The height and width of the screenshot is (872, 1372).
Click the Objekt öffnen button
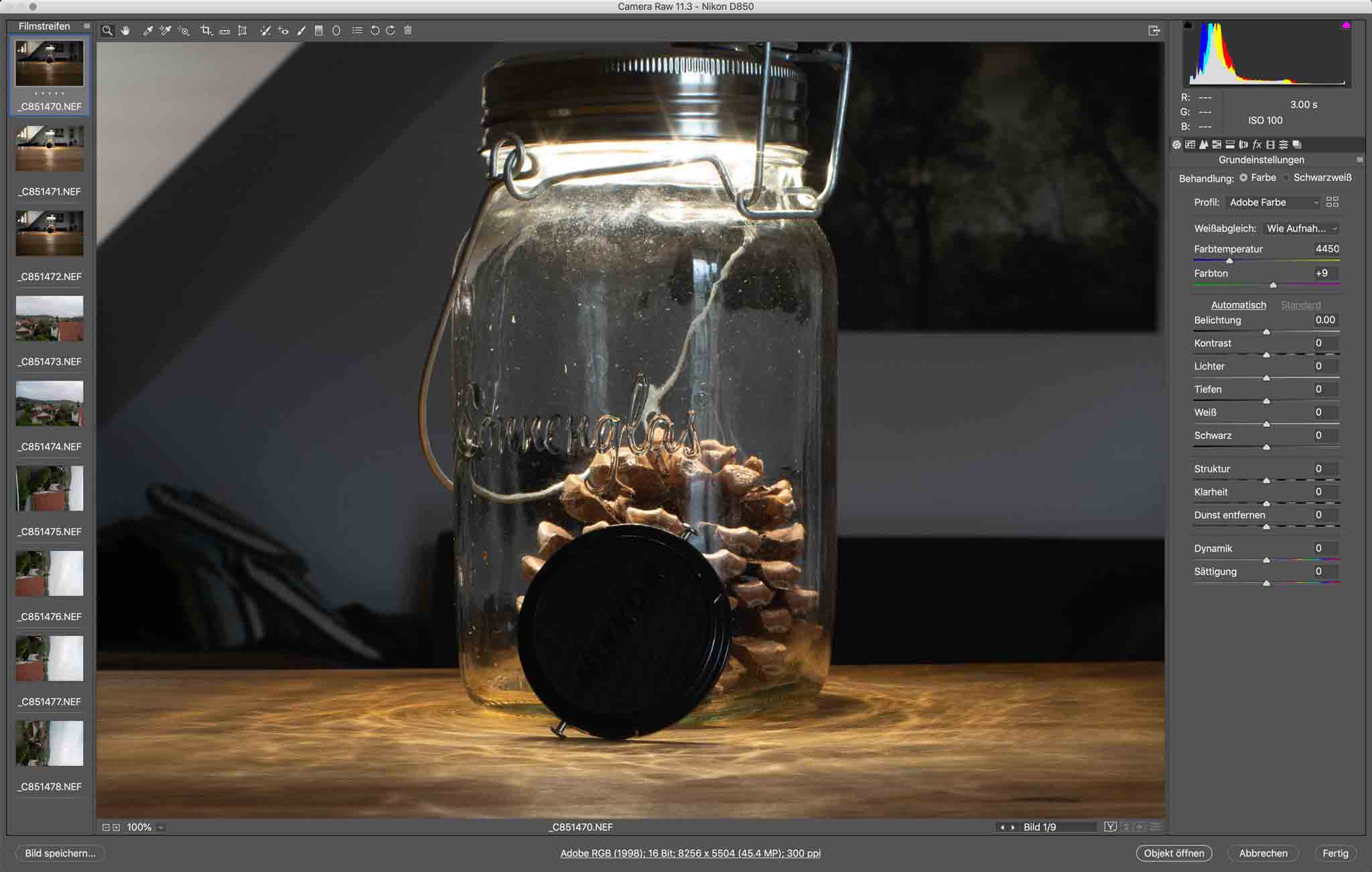pos(1174,853)
